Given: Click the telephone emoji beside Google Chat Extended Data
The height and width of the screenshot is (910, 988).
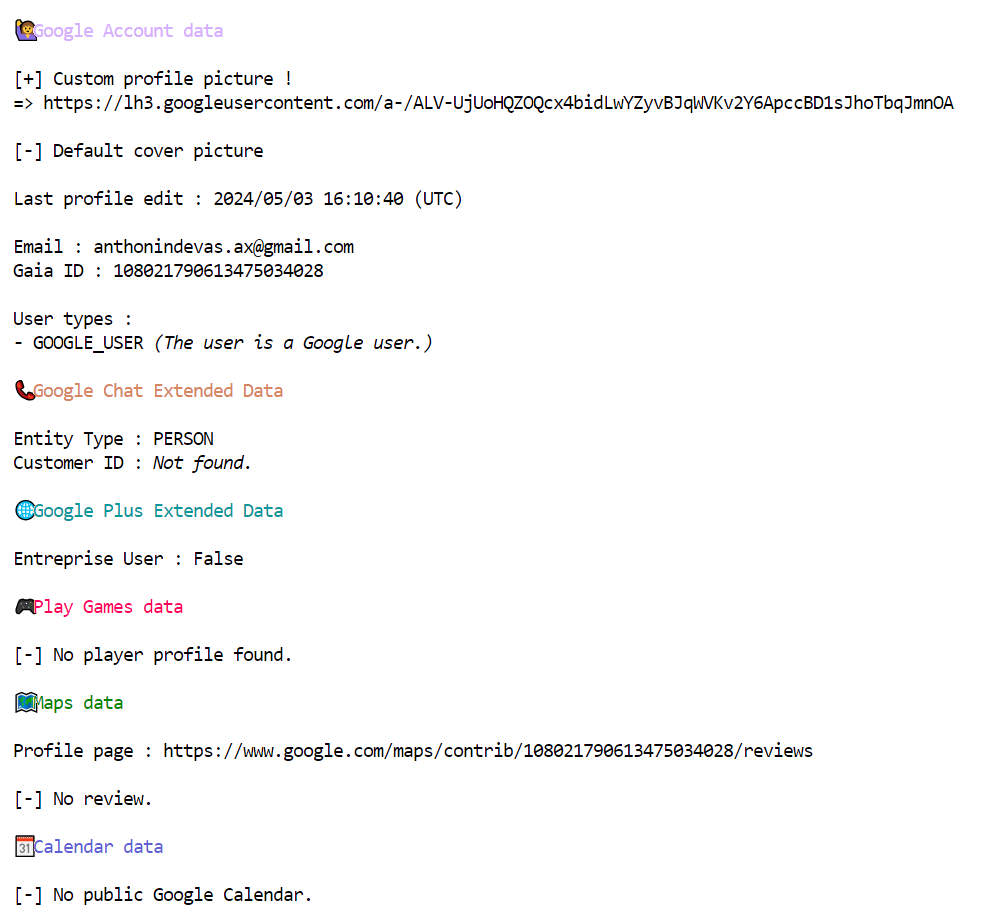Looking at the screenshot, I should 25,391.
